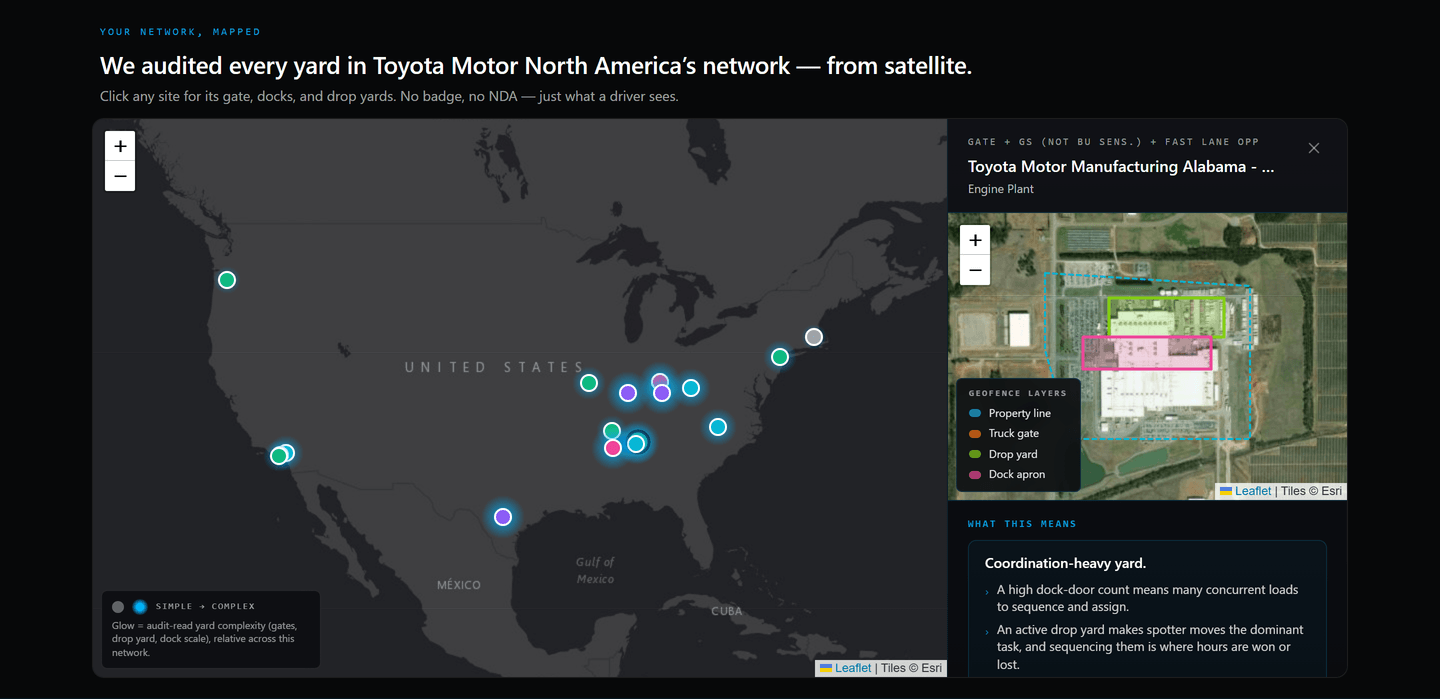The width and height of the screenshot is (1440, 699).
Task: Select the mauve marker behind the purple one
Action: 659,379
